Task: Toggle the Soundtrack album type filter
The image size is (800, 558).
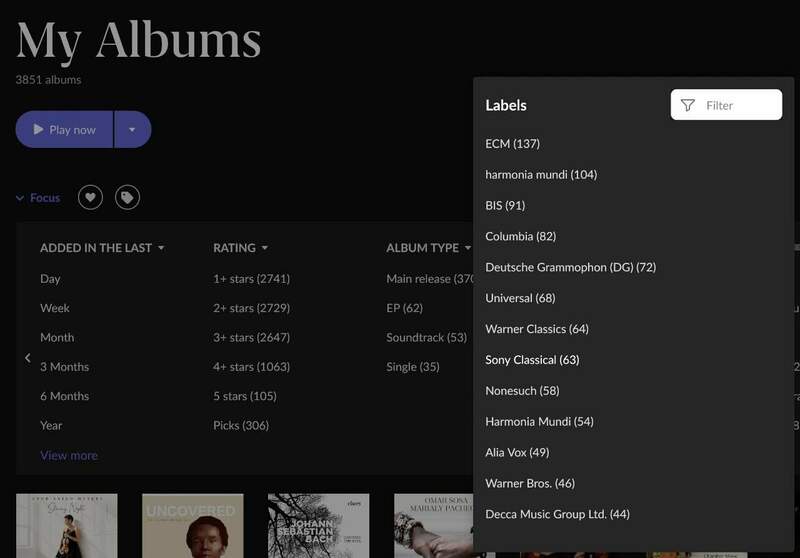Action: click(427, 338)
